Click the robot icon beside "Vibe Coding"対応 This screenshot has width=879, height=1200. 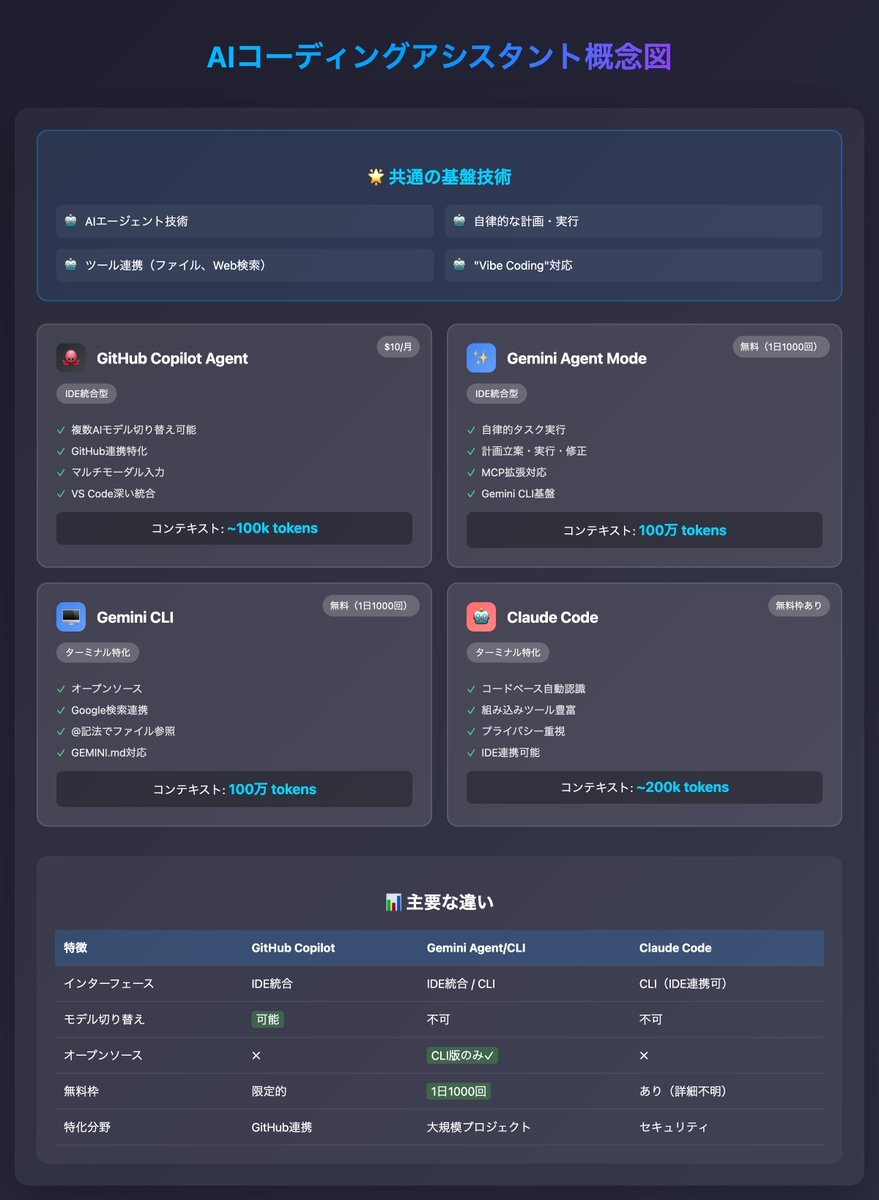459,265
